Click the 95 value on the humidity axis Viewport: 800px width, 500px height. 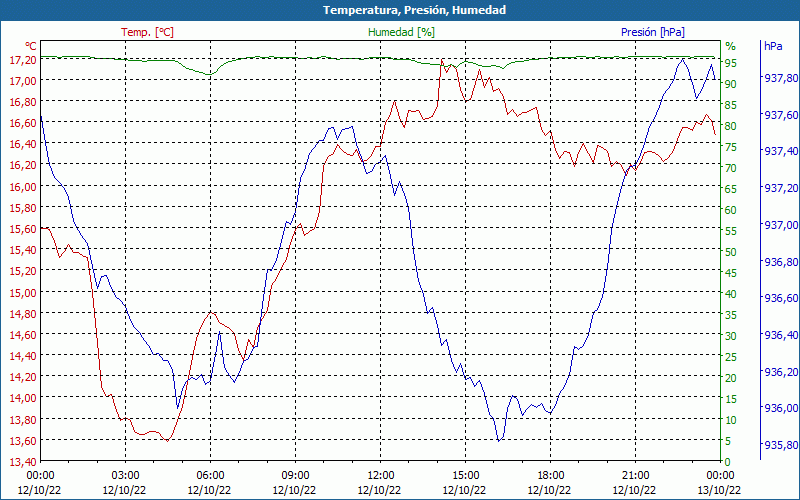[x=731, y=63]
